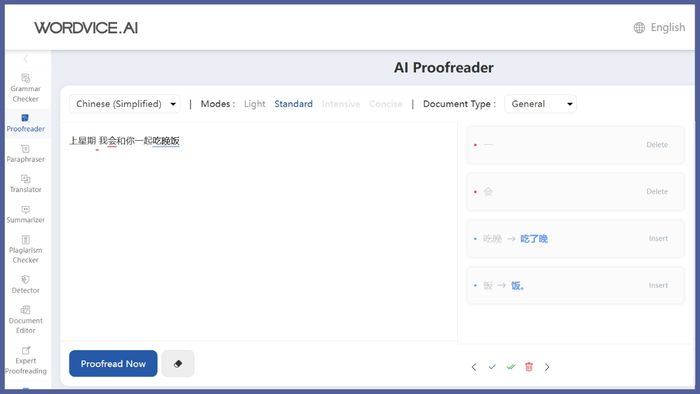
Task: Open the Expert Proofreading icon
Action: click(26, 350)
